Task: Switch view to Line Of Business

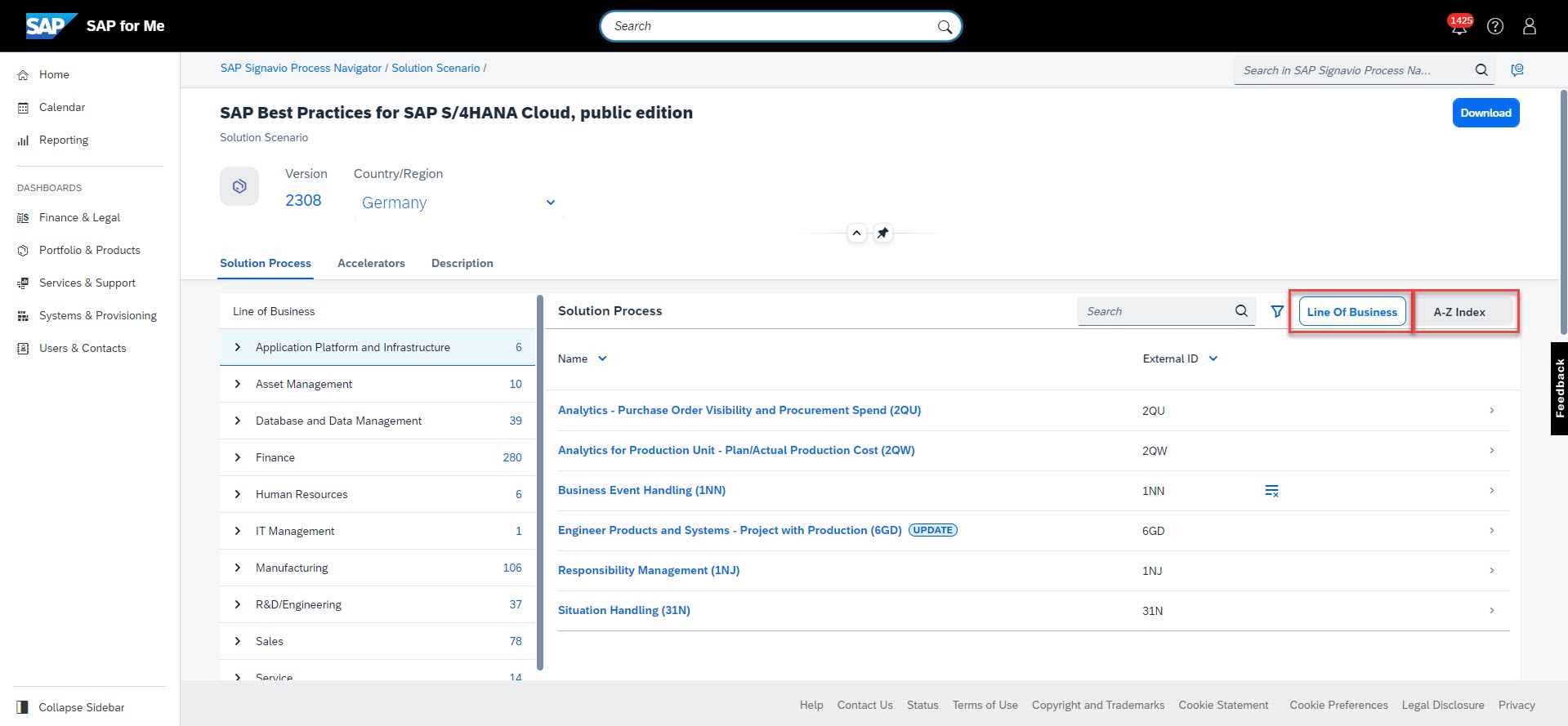Action: [1351, 312]
